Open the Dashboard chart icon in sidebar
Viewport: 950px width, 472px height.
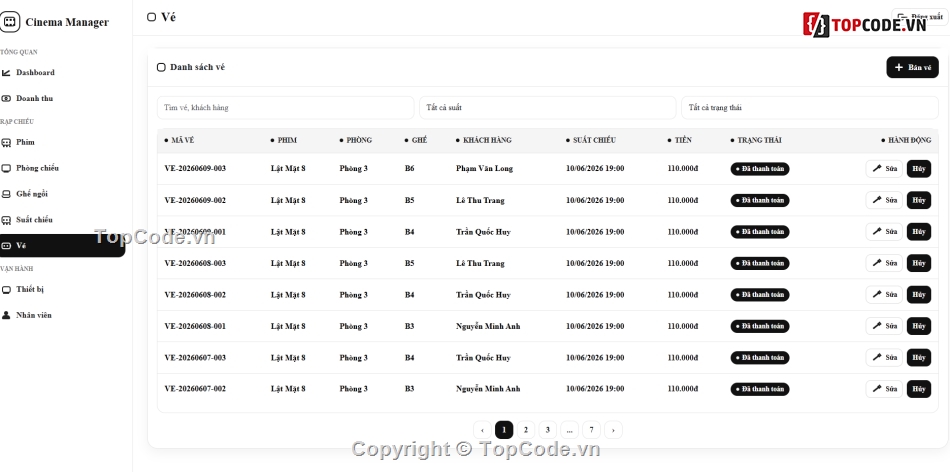(x=6, y=73)
